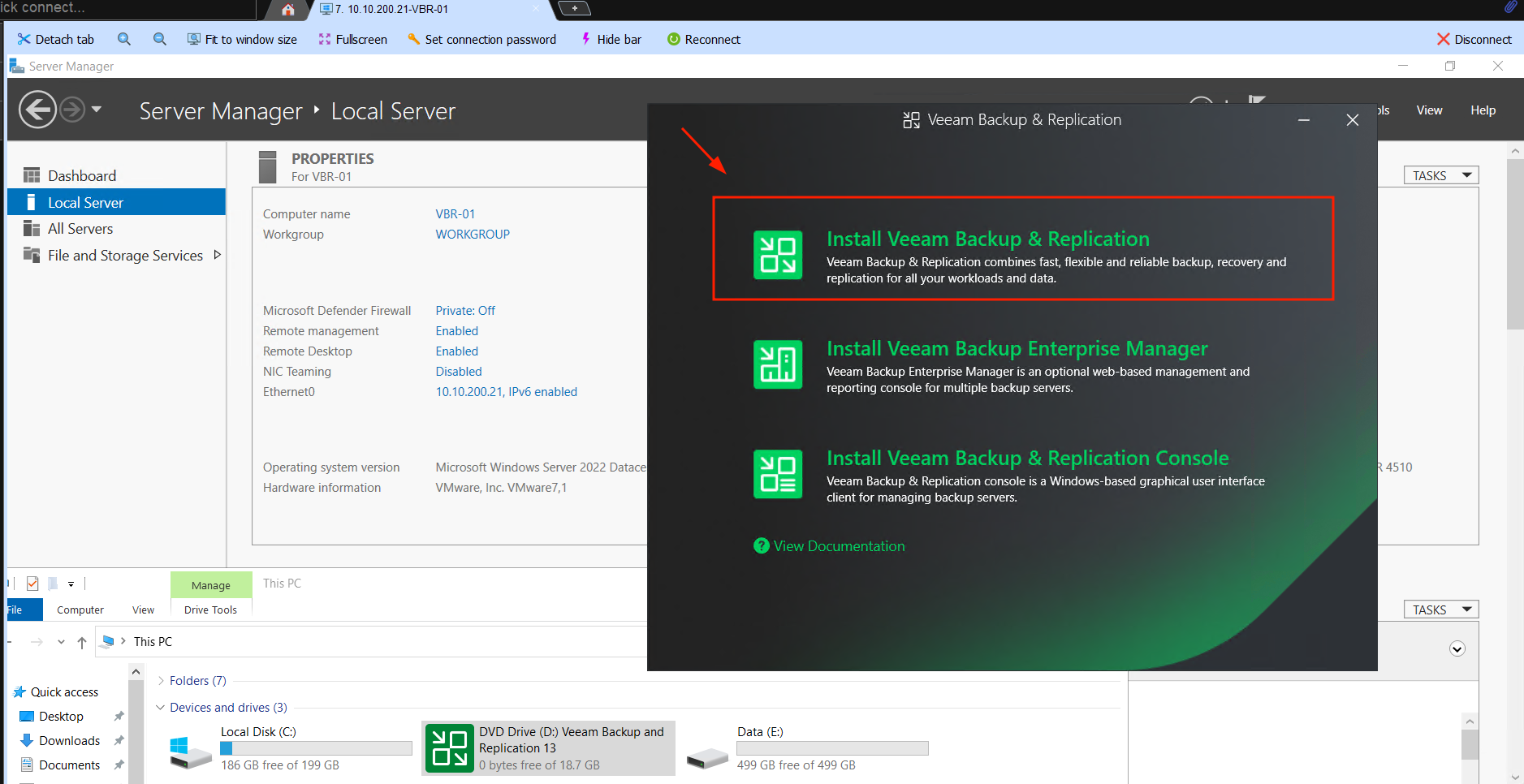Click the Dashboard icon in Server Manager
Viewport: 1524px width, 784px height.
click(32, 175)
